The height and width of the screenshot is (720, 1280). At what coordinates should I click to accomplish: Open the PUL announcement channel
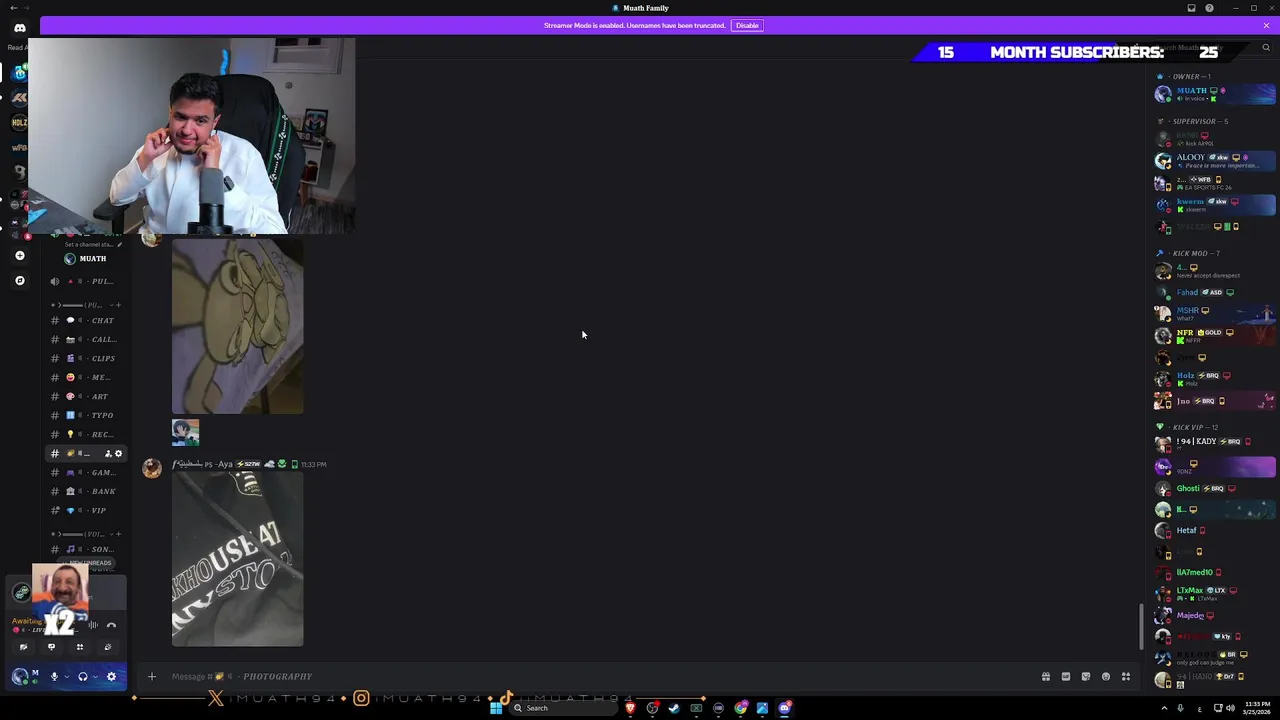pyautogui.click(x=87, y=281)
